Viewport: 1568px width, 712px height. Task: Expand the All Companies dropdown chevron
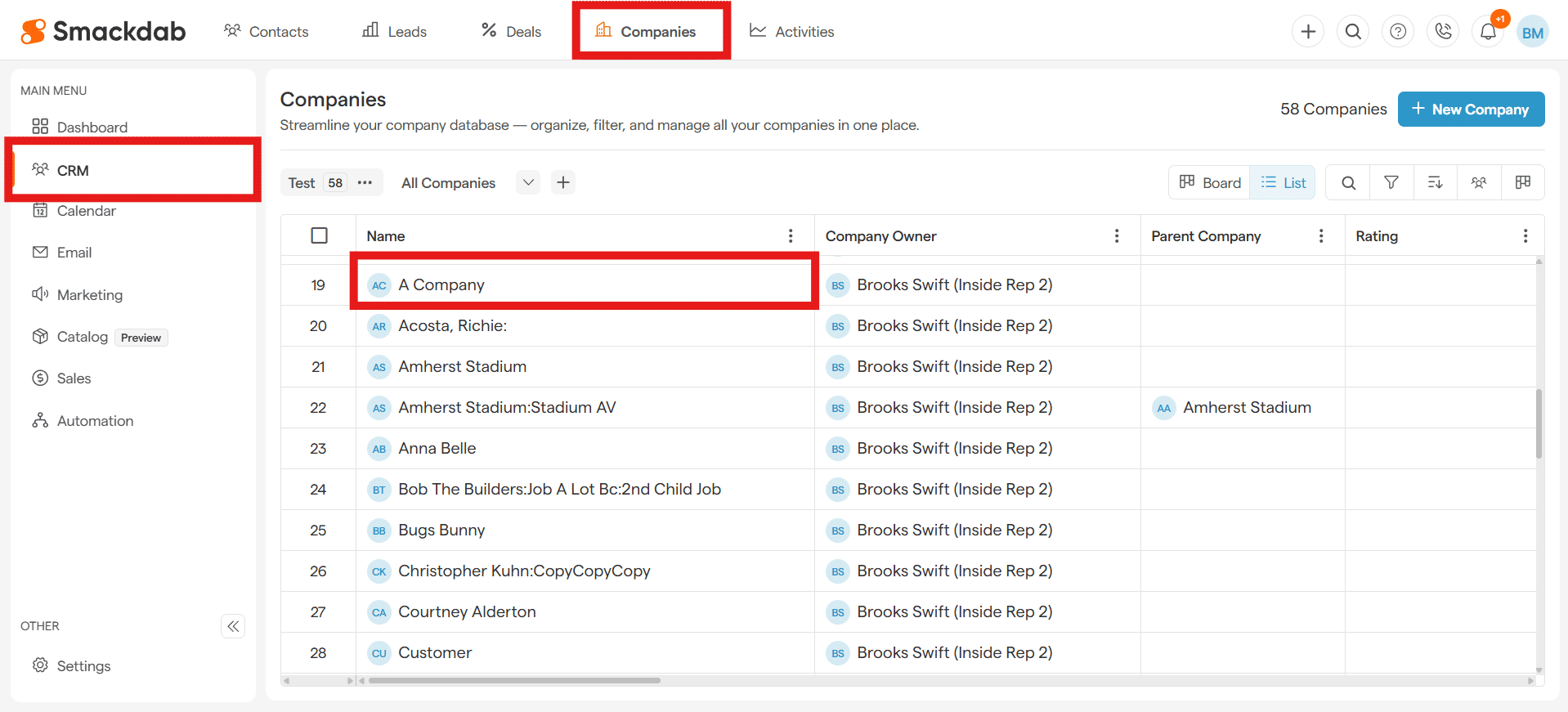click(528, 183)
